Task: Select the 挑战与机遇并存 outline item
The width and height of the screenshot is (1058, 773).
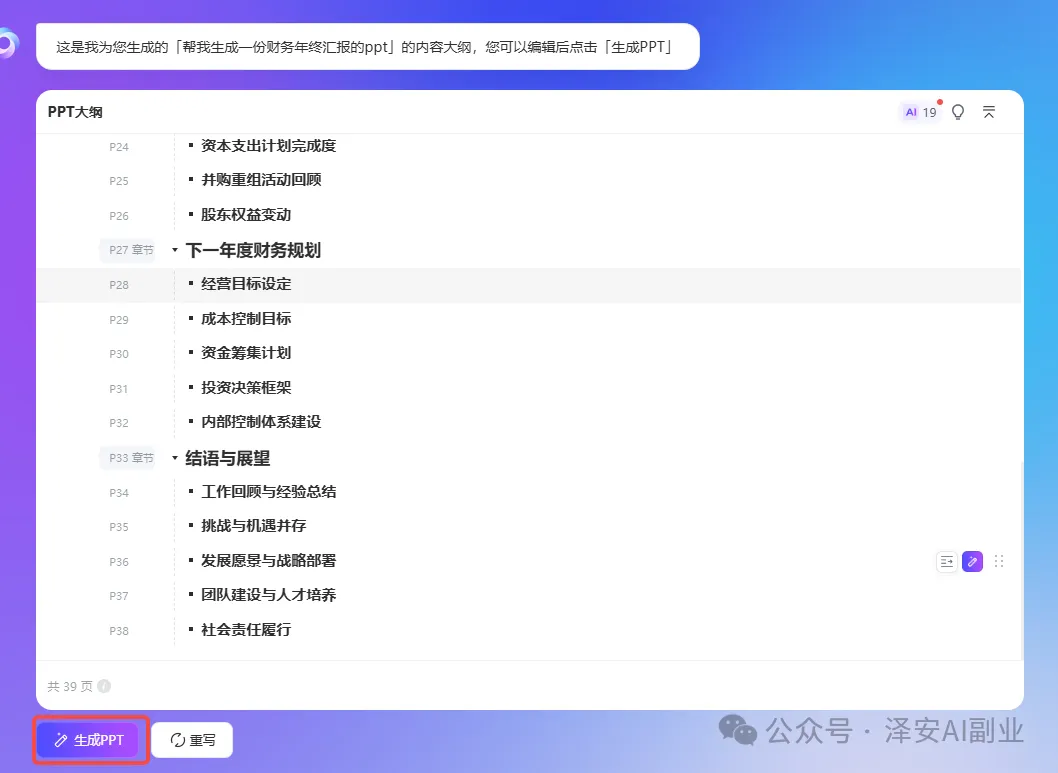Action: 254,526
